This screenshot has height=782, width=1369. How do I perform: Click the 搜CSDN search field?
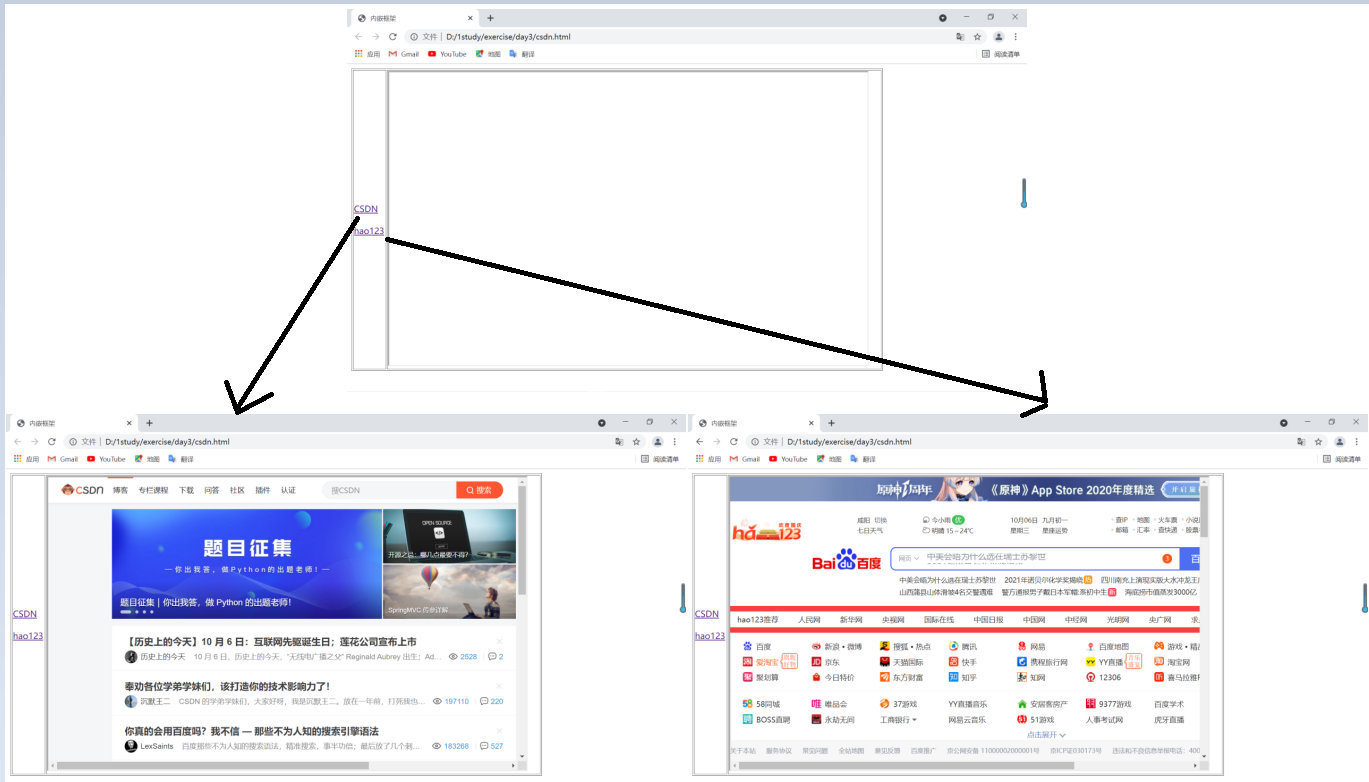(390, 490)
